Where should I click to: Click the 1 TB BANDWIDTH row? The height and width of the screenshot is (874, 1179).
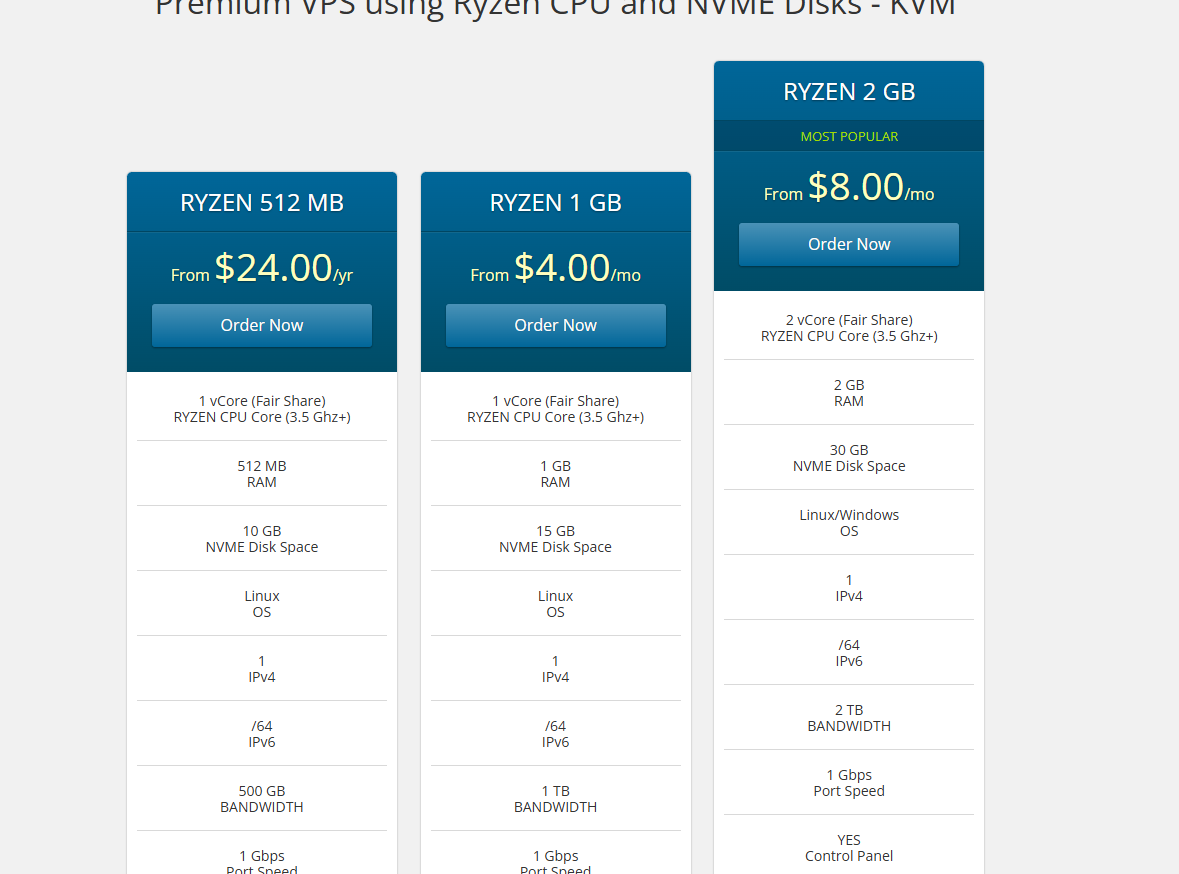coord(555,799)
